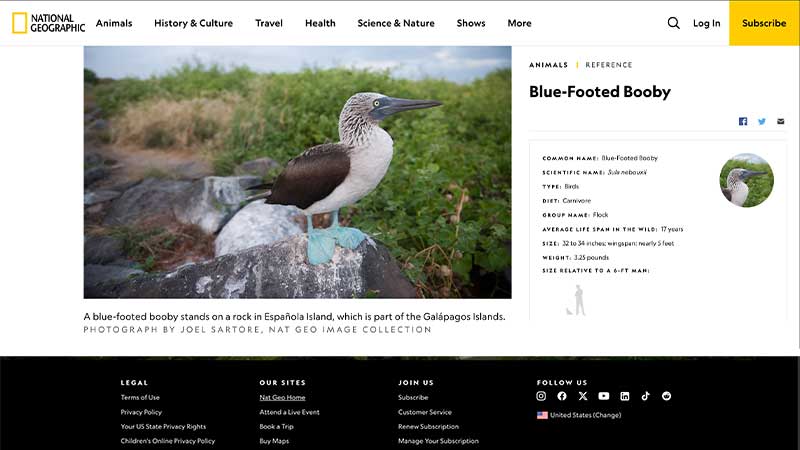This screenshot has height=450, width=800.
Task: Open the search magnifier icon
Action: 673,23
